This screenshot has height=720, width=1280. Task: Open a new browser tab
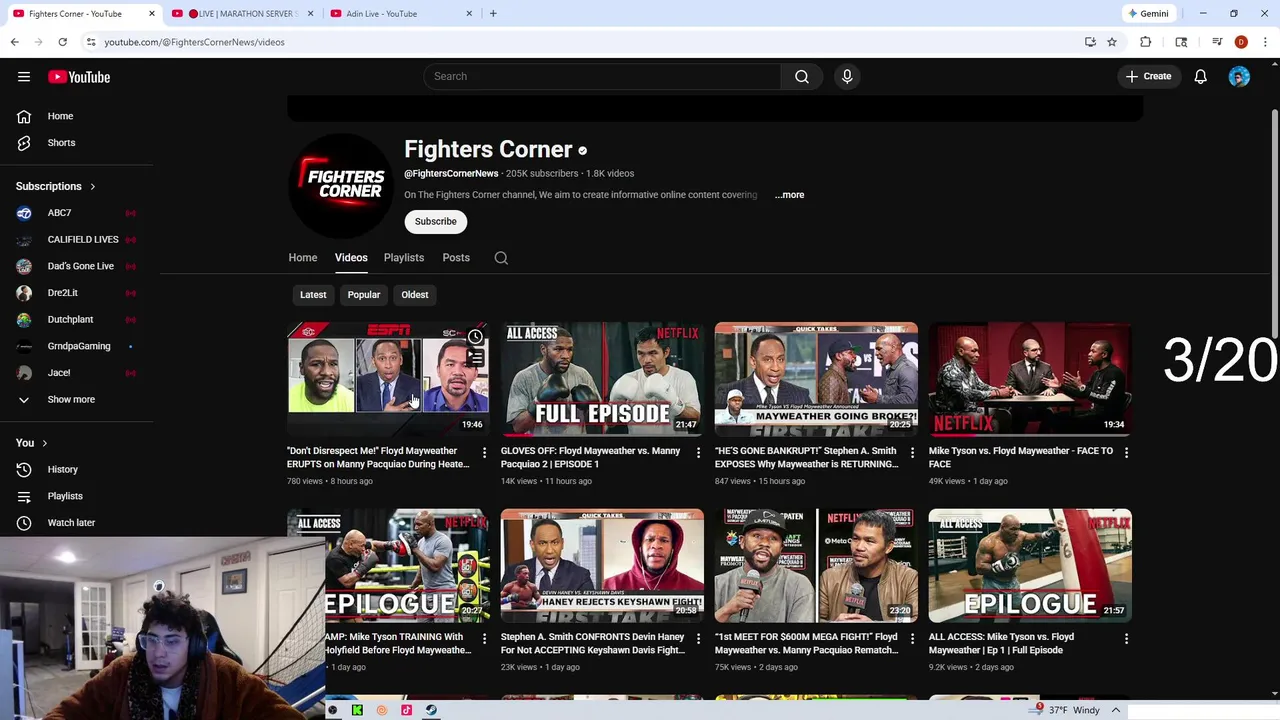(x=493, y=13)
